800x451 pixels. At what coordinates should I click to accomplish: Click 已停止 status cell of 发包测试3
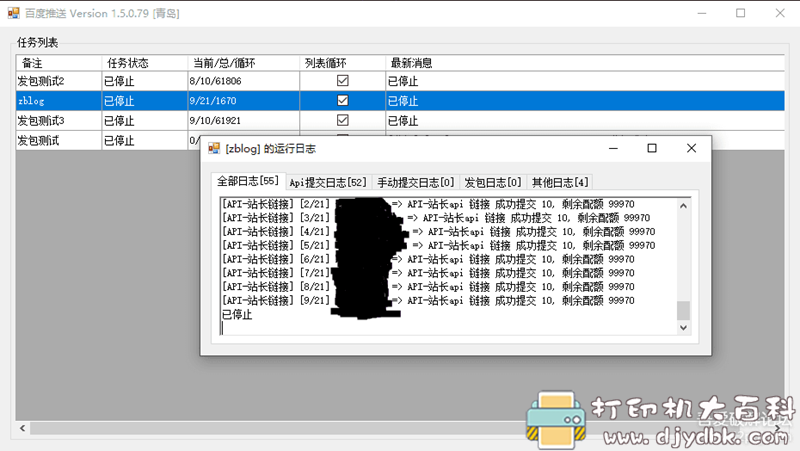click(x=145, y=121)
